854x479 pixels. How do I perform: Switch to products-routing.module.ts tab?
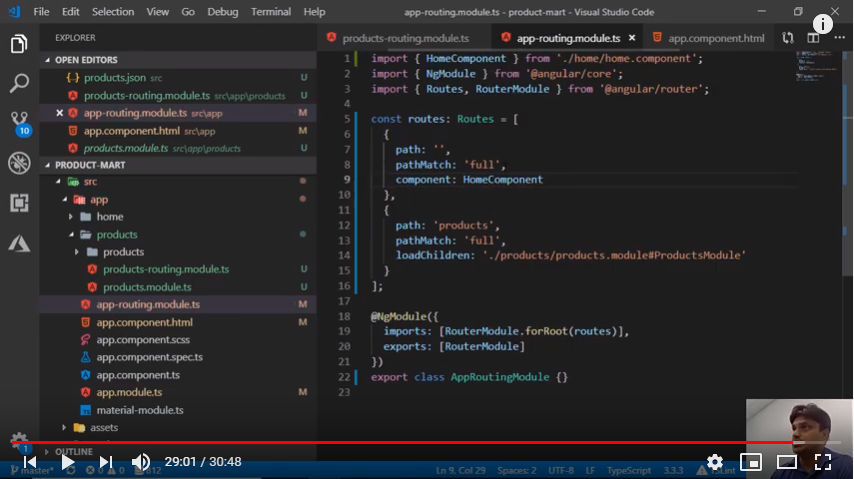405,38
